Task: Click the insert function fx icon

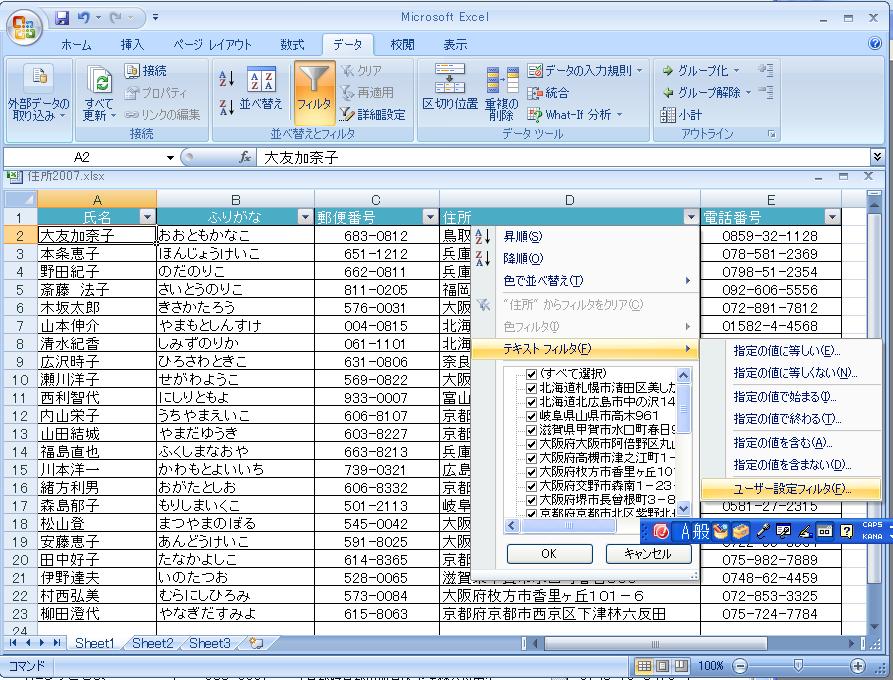Action: pos(245,157)
